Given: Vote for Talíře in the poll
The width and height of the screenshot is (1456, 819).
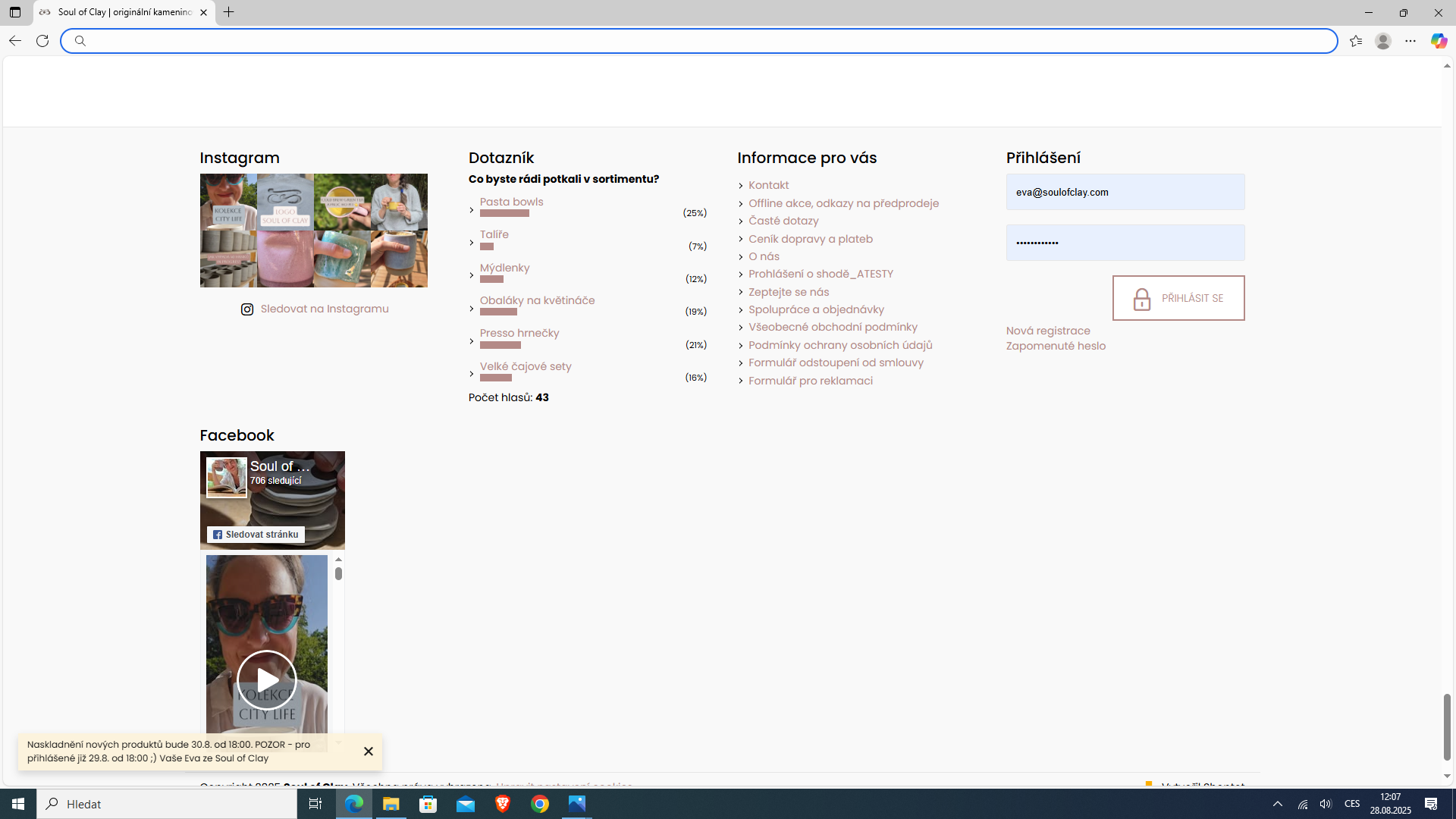Looking at the screenshot, I should pyautogui.click(x=494, y=234).
